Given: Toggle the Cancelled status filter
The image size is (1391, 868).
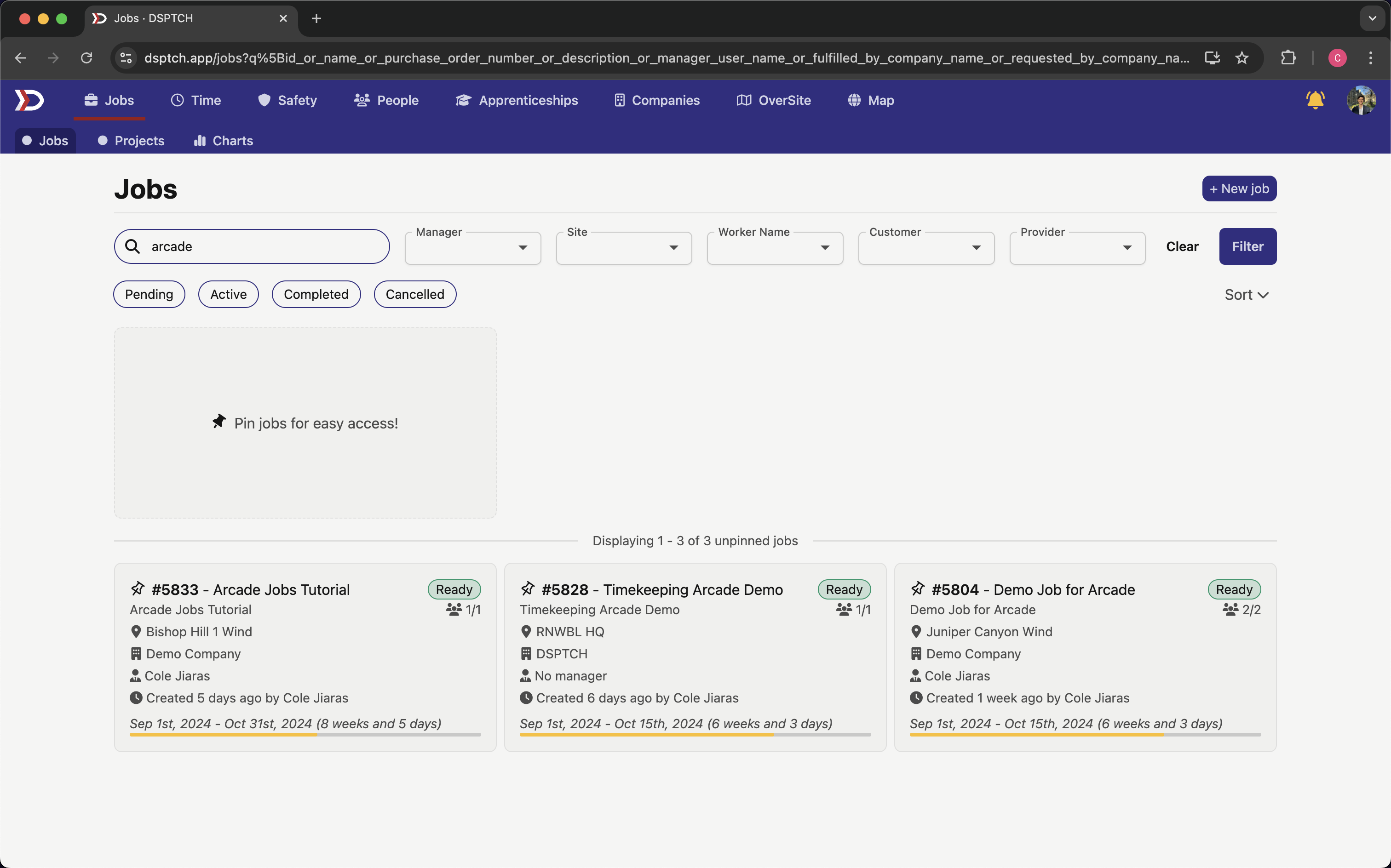Looking at the screenshot, I should point(414,295).
